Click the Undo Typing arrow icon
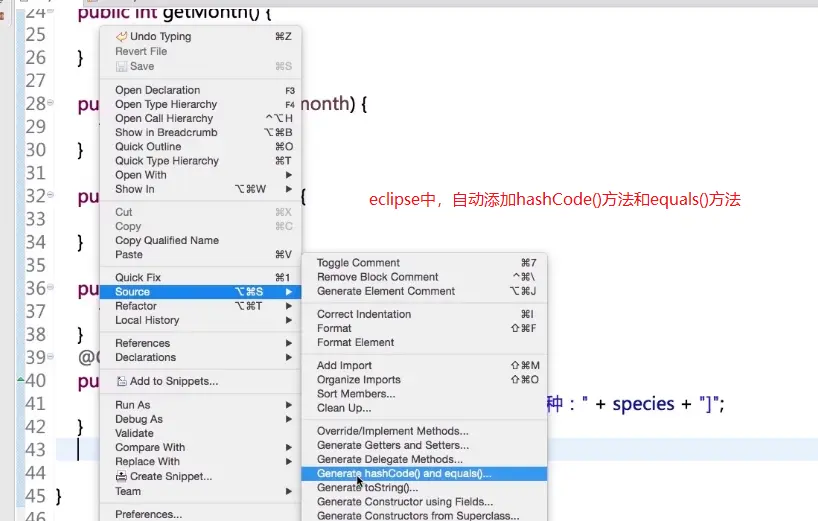 tap(122, 37)
